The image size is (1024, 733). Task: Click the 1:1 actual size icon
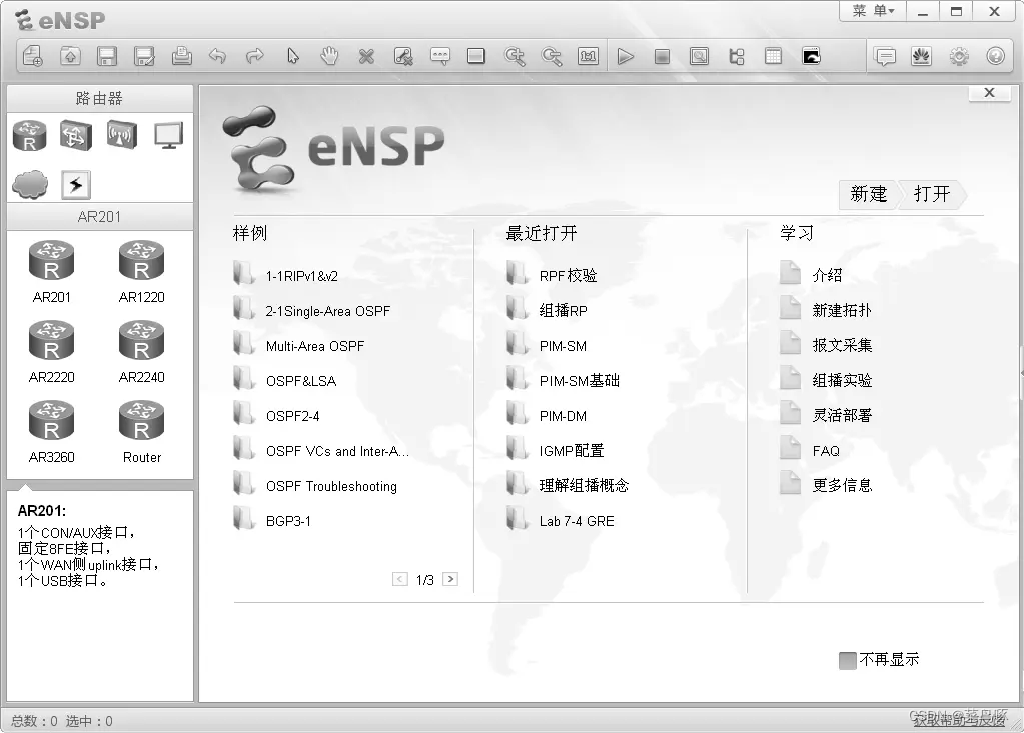click(x=588, y=56)
